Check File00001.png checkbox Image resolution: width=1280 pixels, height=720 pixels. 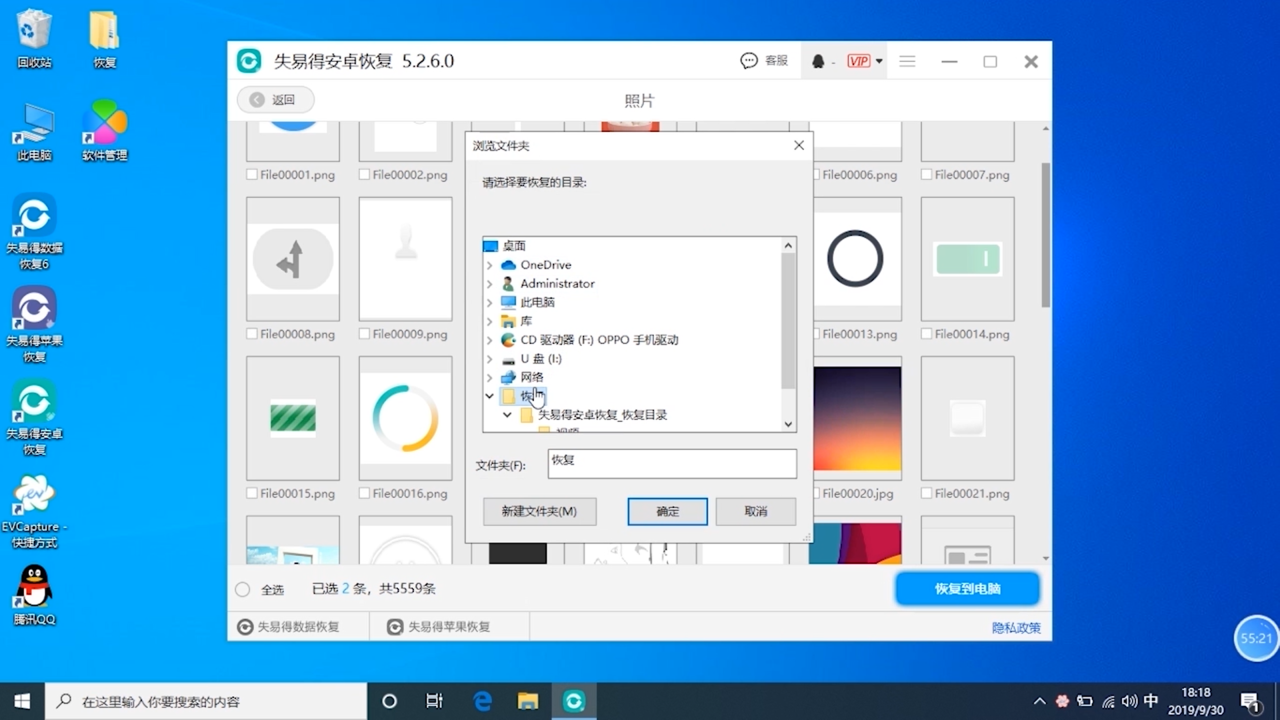[x=252, y=175]
